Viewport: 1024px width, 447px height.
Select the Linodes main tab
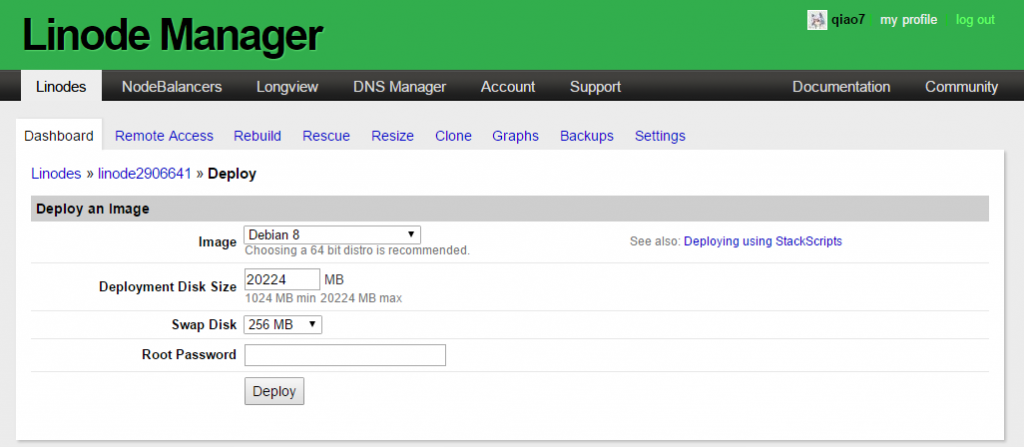point(61,86)
